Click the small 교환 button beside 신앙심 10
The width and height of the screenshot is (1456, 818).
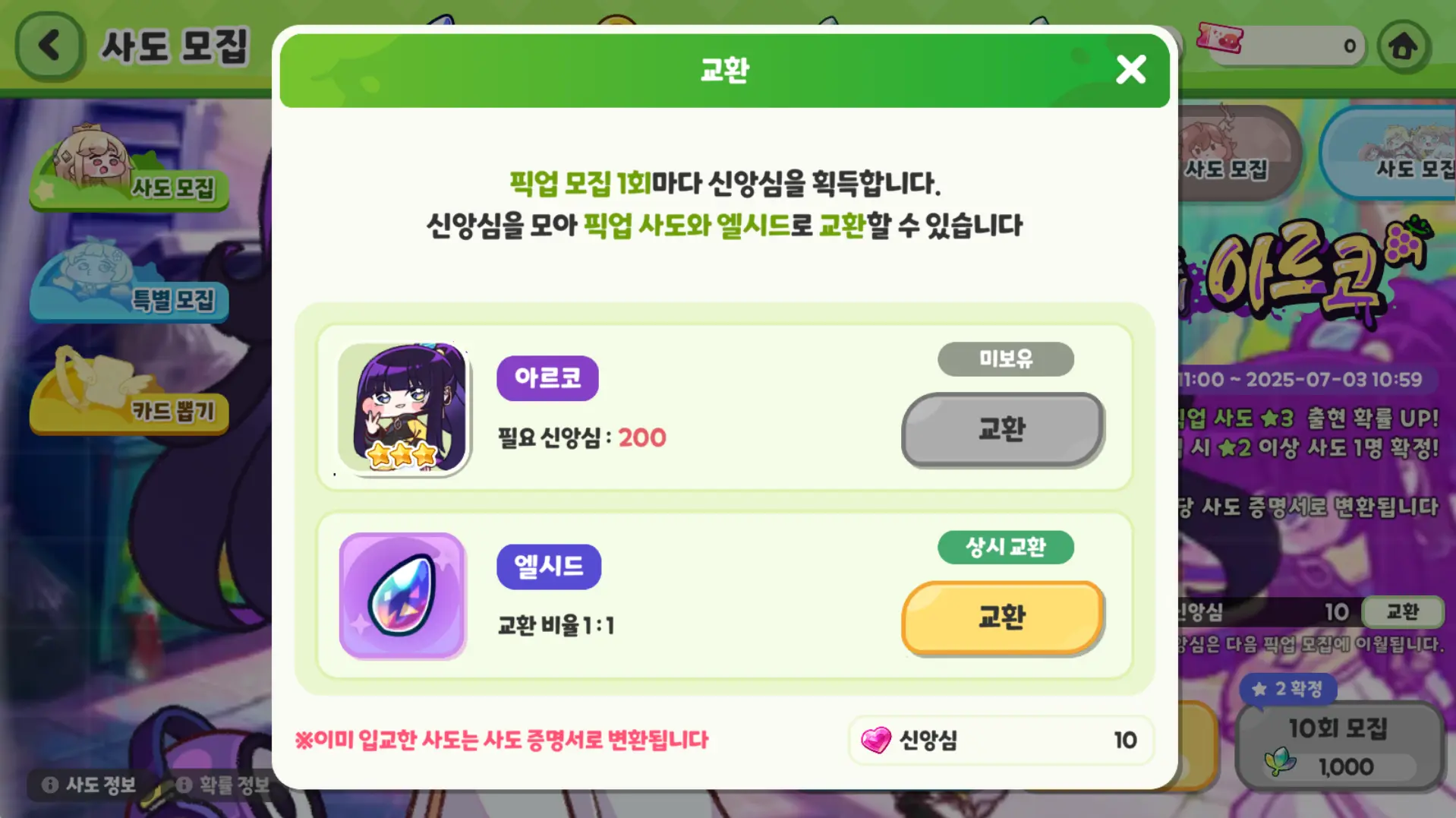pos(1402,611)
